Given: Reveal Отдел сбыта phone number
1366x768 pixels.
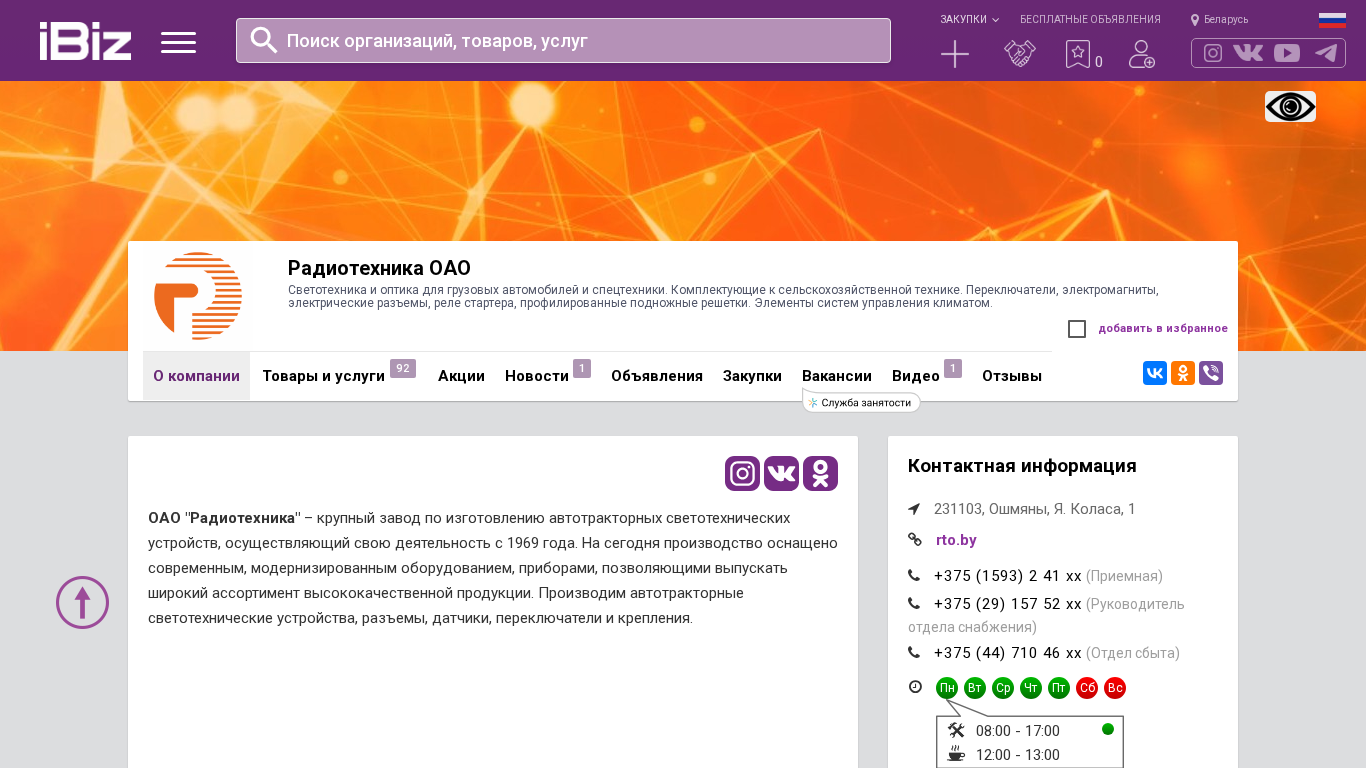Looking at the screenshot, I should coord(1008,653).
